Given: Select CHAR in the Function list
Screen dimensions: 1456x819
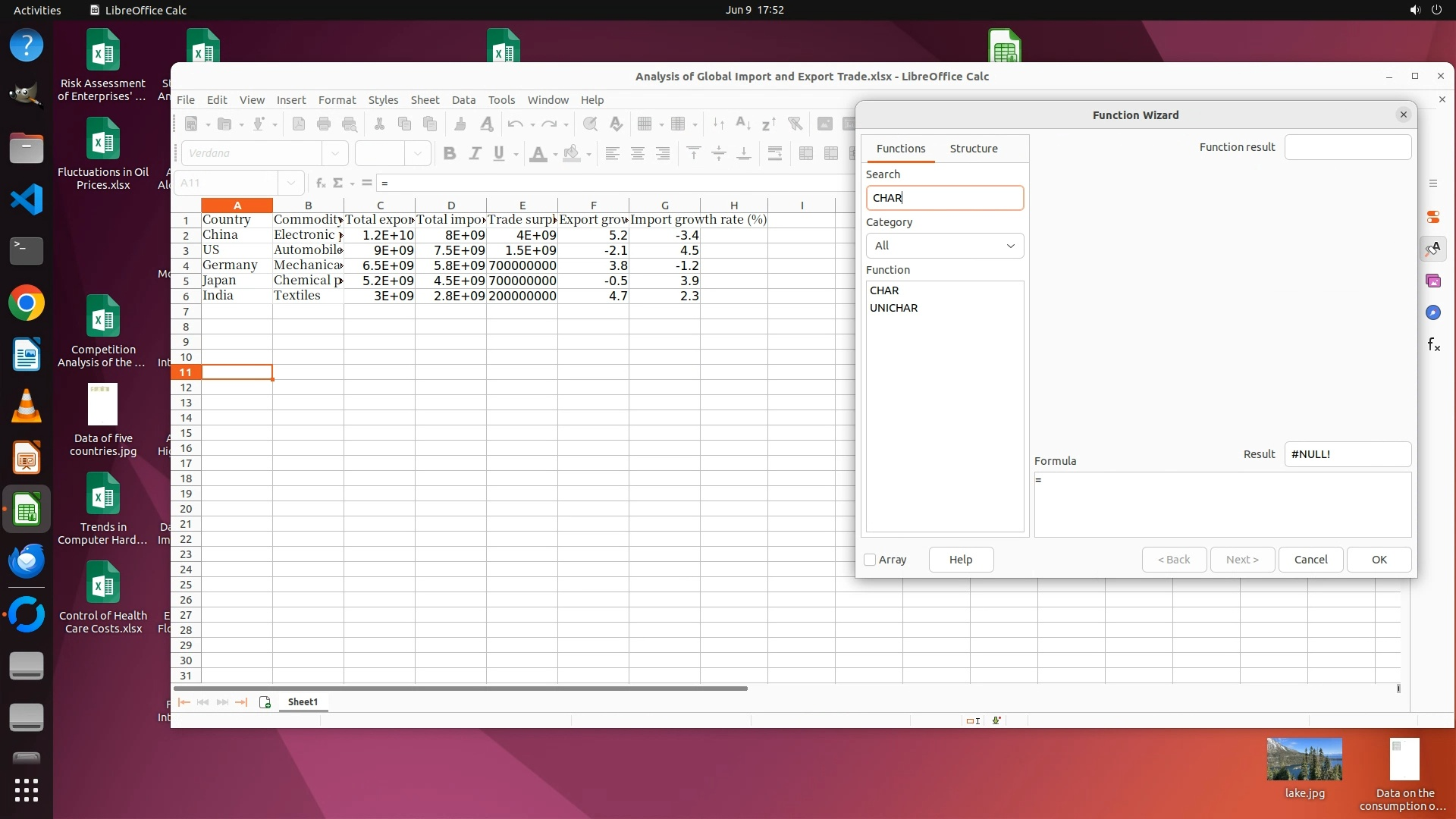Looking at the screenshot, I should (x=884, y=290).
